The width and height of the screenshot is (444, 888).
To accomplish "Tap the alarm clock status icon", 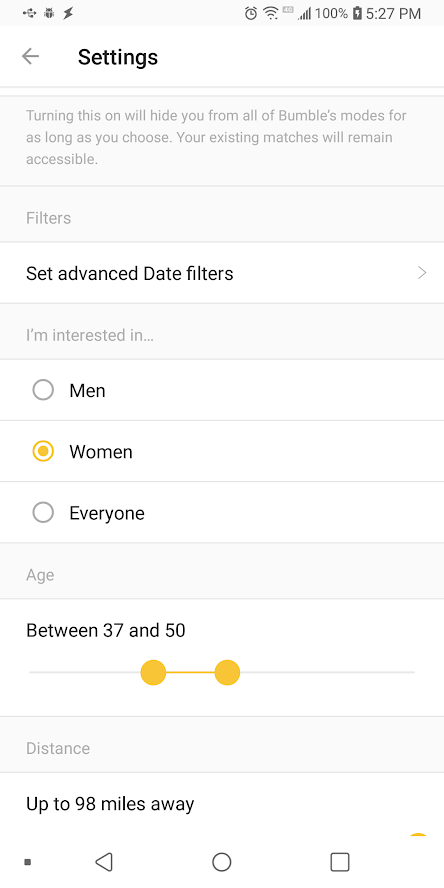I will point(251,13).
